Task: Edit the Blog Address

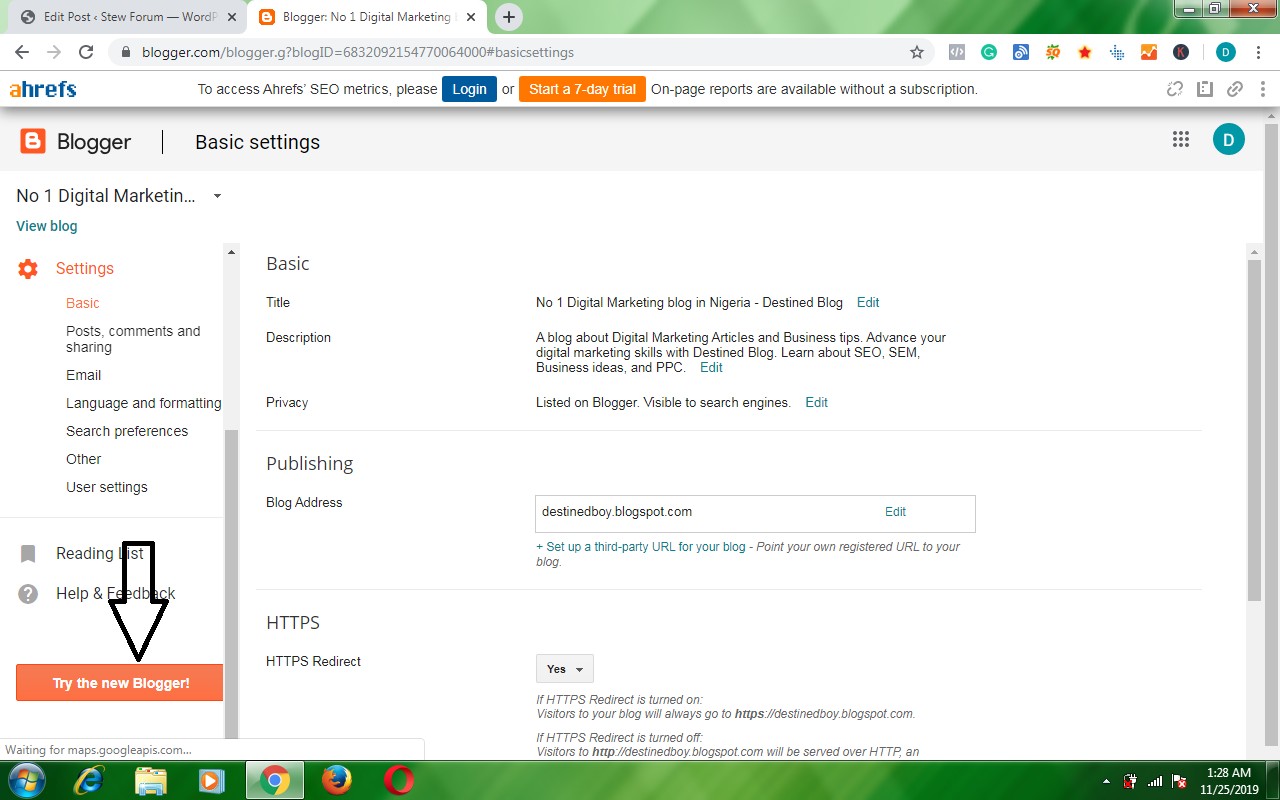Action: [x=895, y=511]
